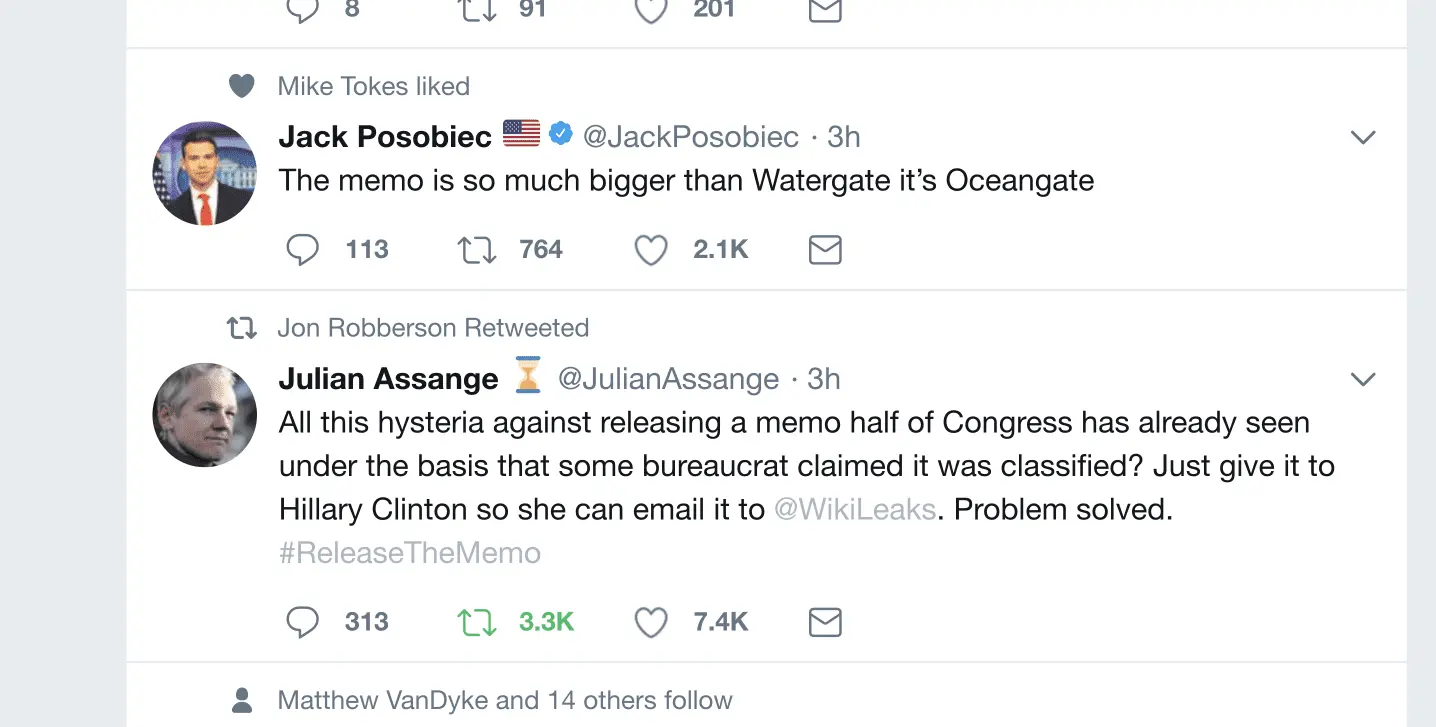
Task: Like Jack Posobiec's Watergate tweet
Action: tap(651, 249)
